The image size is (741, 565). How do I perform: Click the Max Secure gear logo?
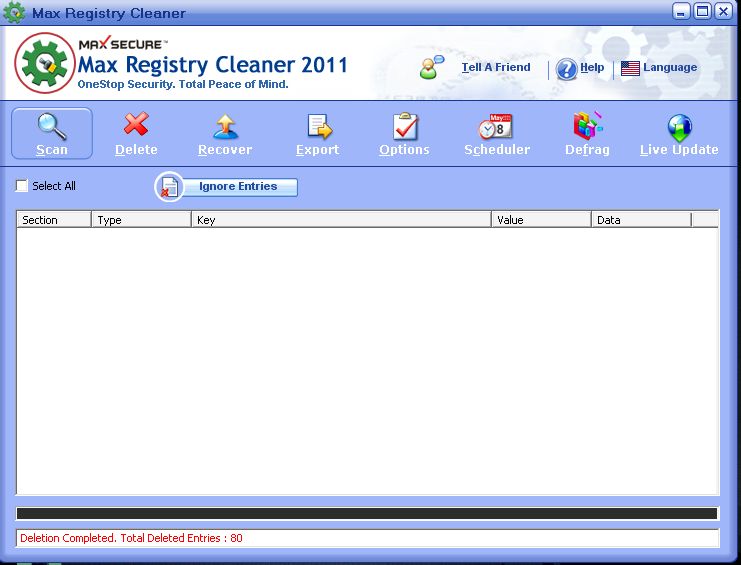coord(45,63)
